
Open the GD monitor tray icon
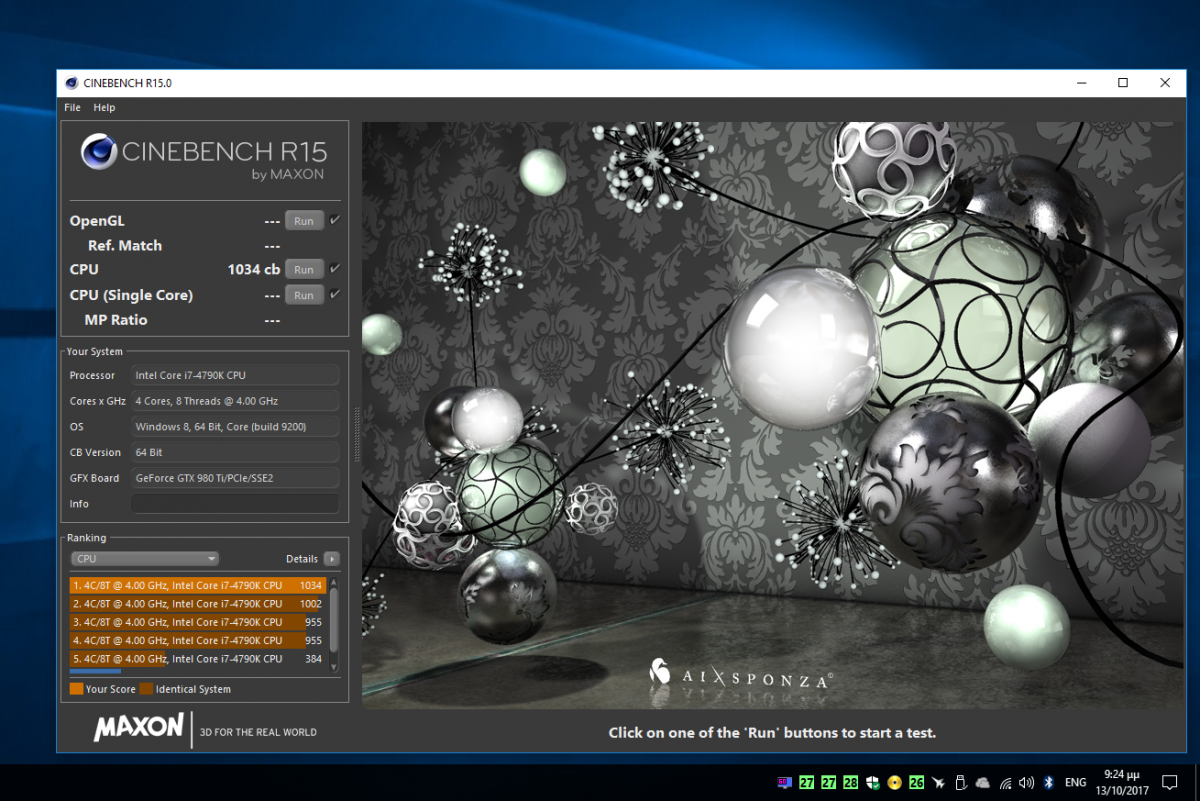(x=785, y=782)
